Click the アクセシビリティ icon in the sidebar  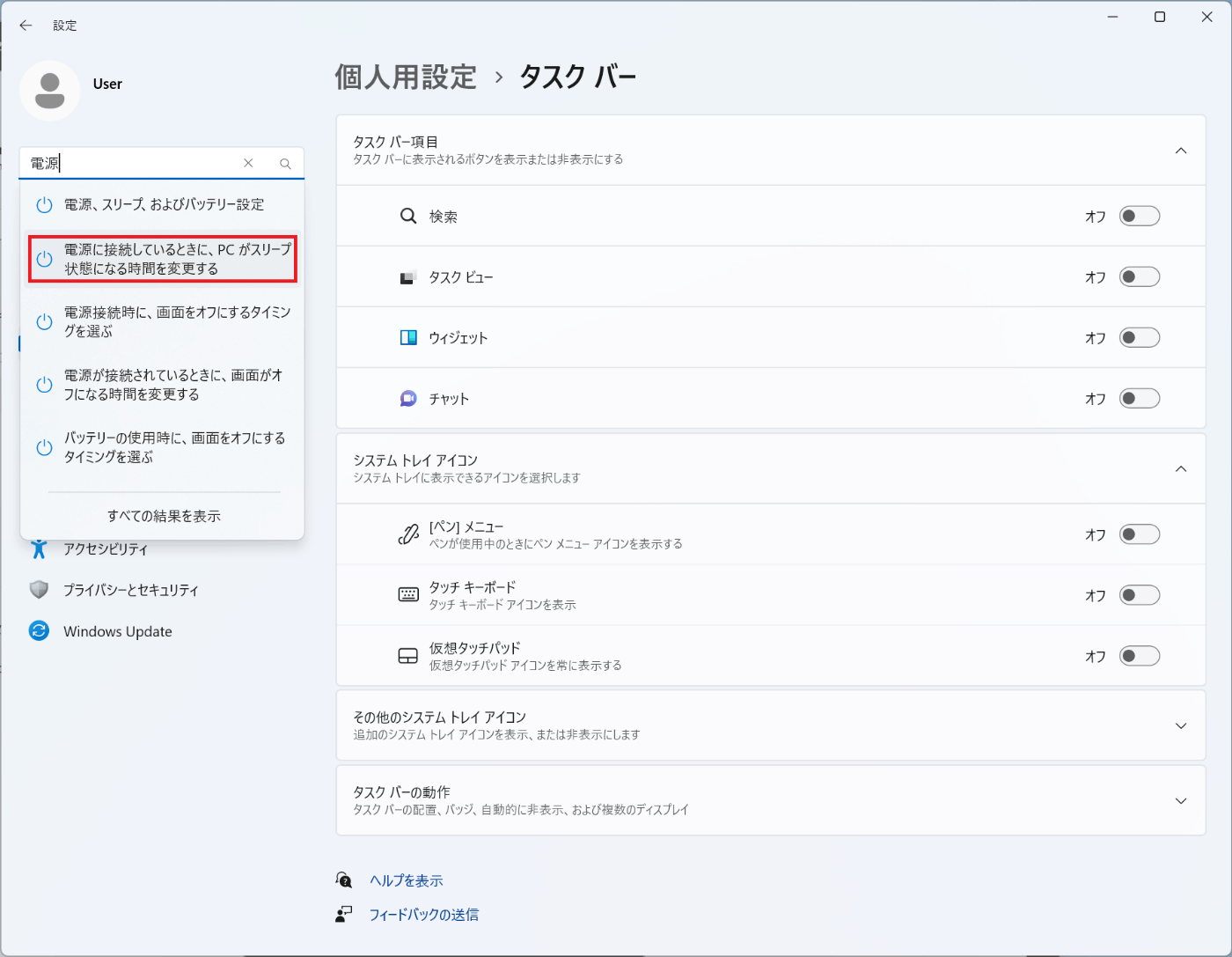click(39, 548)
